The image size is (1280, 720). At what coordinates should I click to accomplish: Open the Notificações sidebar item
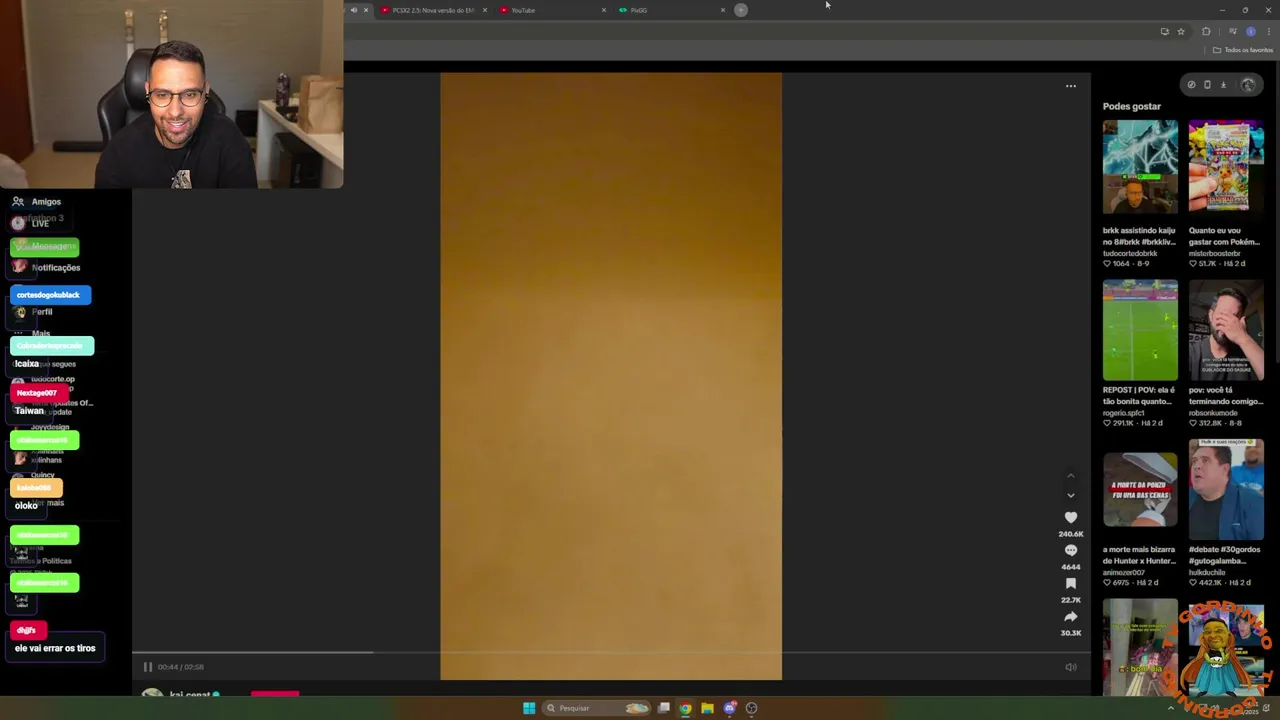pyautogui.click(x=46, y=267)
